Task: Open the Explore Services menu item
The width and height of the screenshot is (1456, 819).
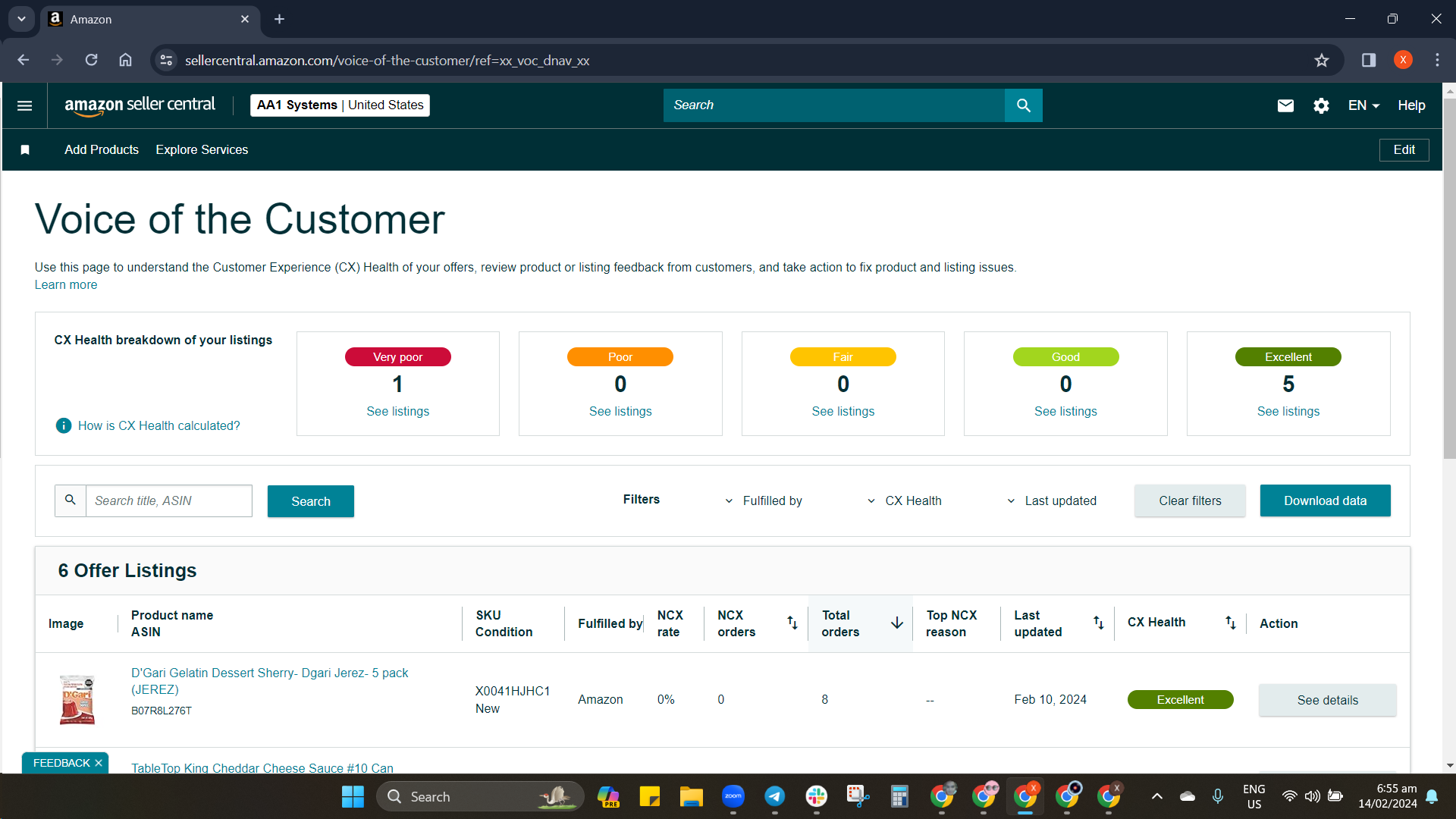Action: (202, 149)
